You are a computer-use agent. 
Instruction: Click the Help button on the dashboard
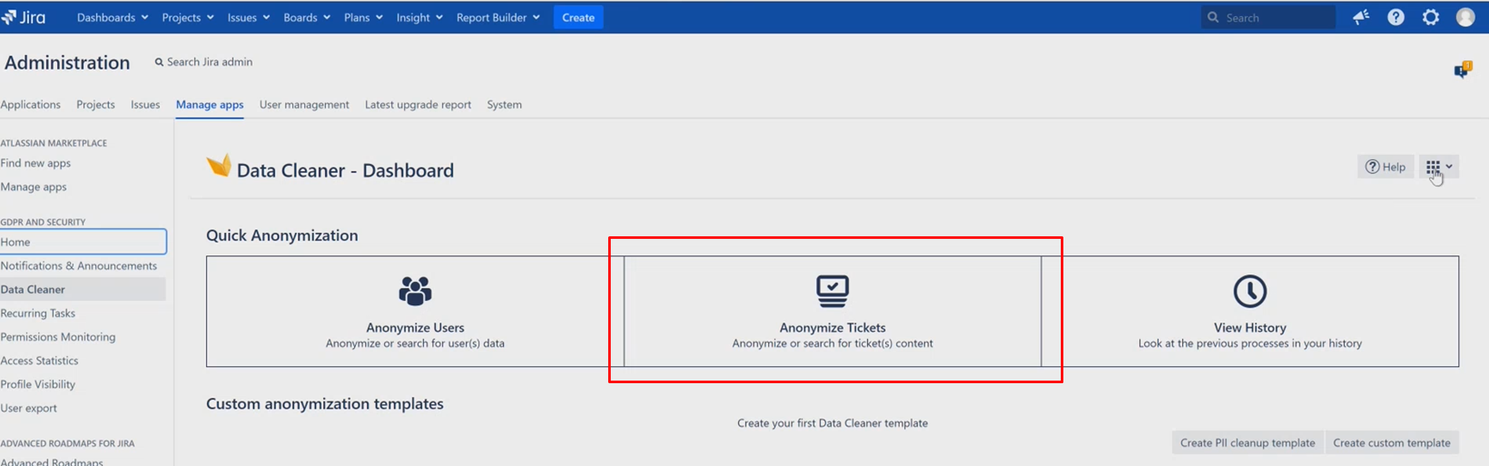[1385, 167]
